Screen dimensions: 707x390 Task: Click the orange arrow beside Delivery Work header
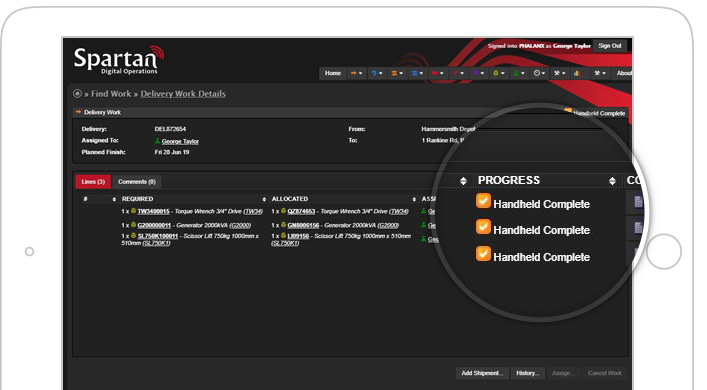coord(78,112)
